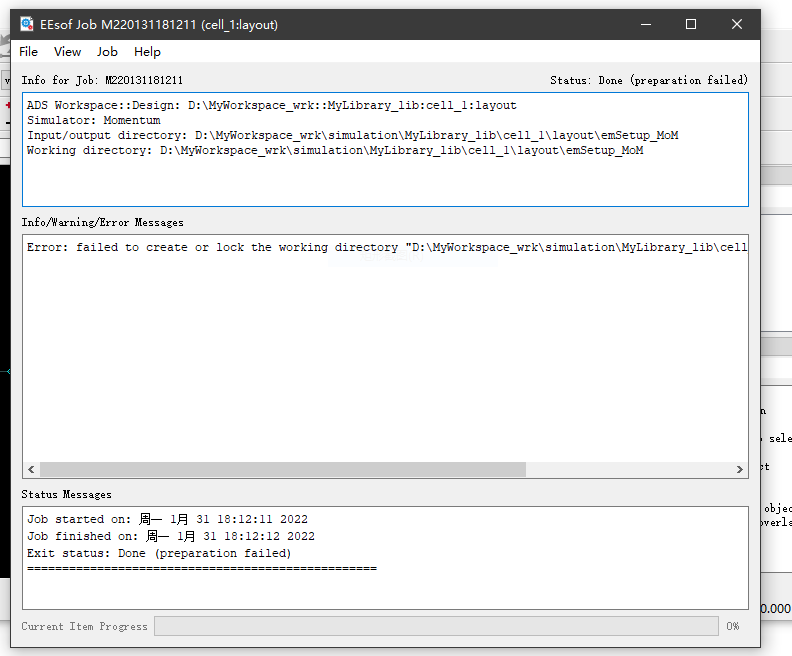
Task: Click the 'Status: Done (preparation failed)' label
Action: click(649, 80)
